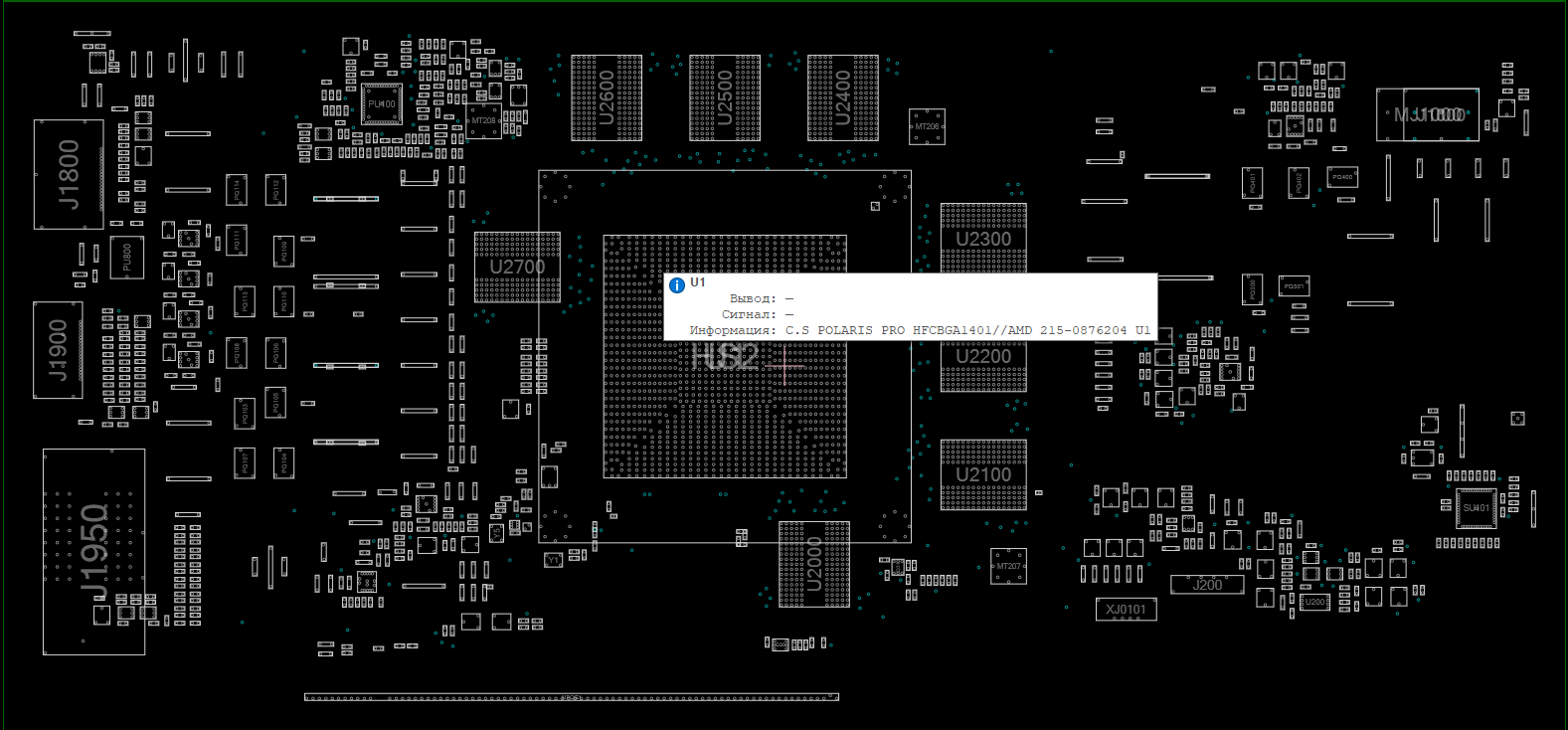Click the SU401 chip

pos(1476,507)
